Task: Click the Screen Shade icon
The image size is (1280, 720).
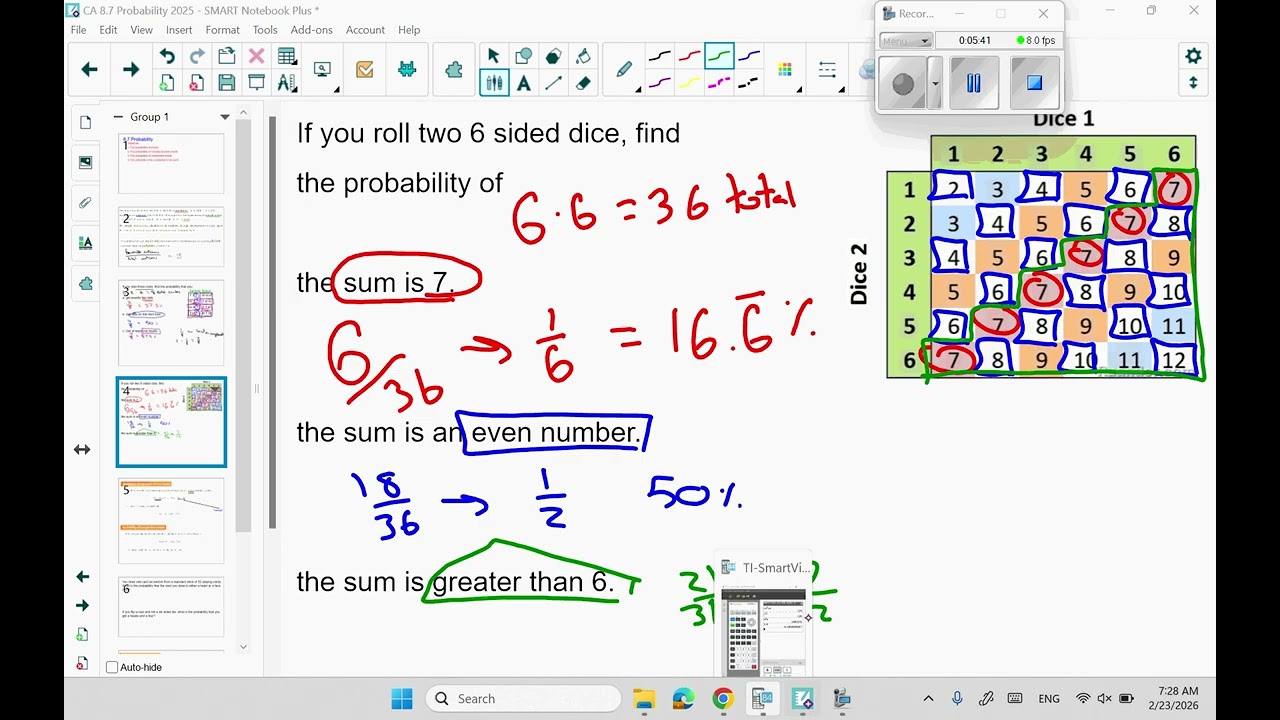Action: click(256, 83)
